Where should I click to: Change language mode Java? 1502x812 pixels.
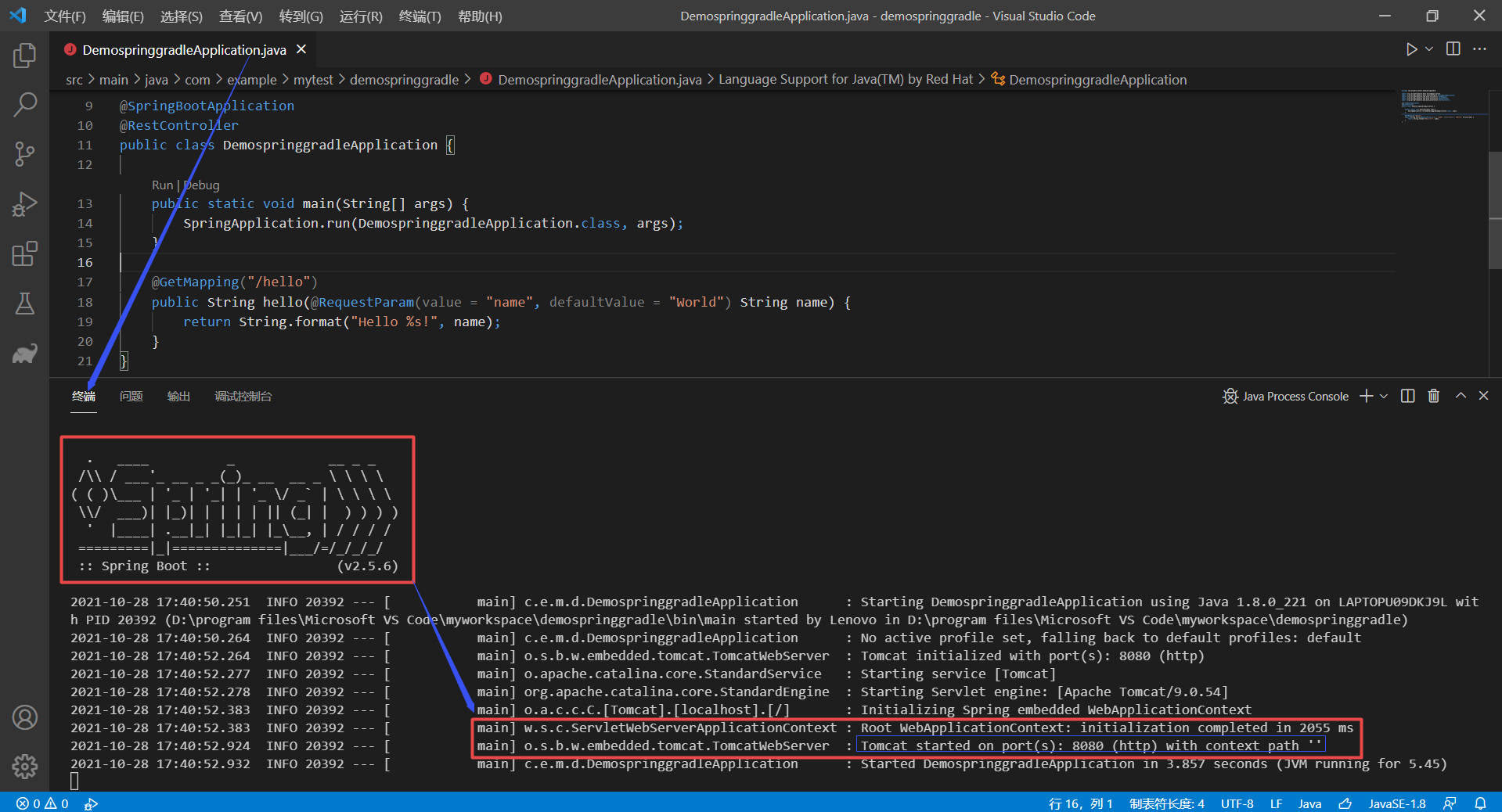point(1309,803)
